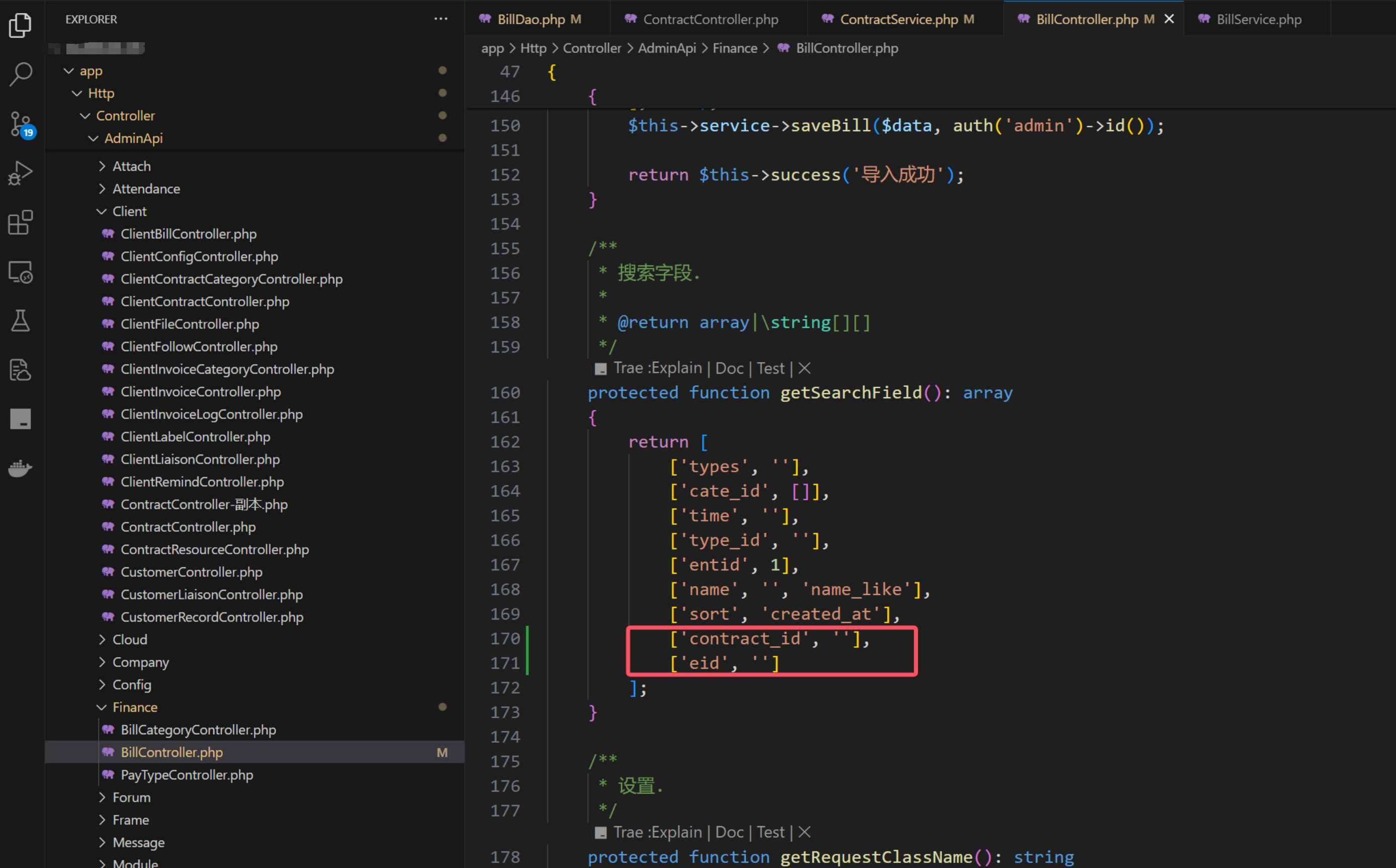
Task: Switch to the ContractService.php tab
Action: coord(905,19)
